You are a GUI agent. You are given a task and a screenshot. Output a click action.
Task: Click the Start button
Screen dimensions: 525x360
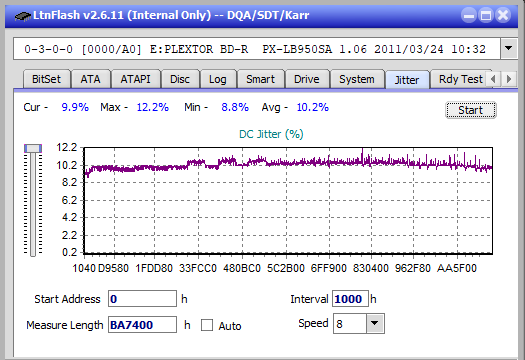tap(470, 110)
